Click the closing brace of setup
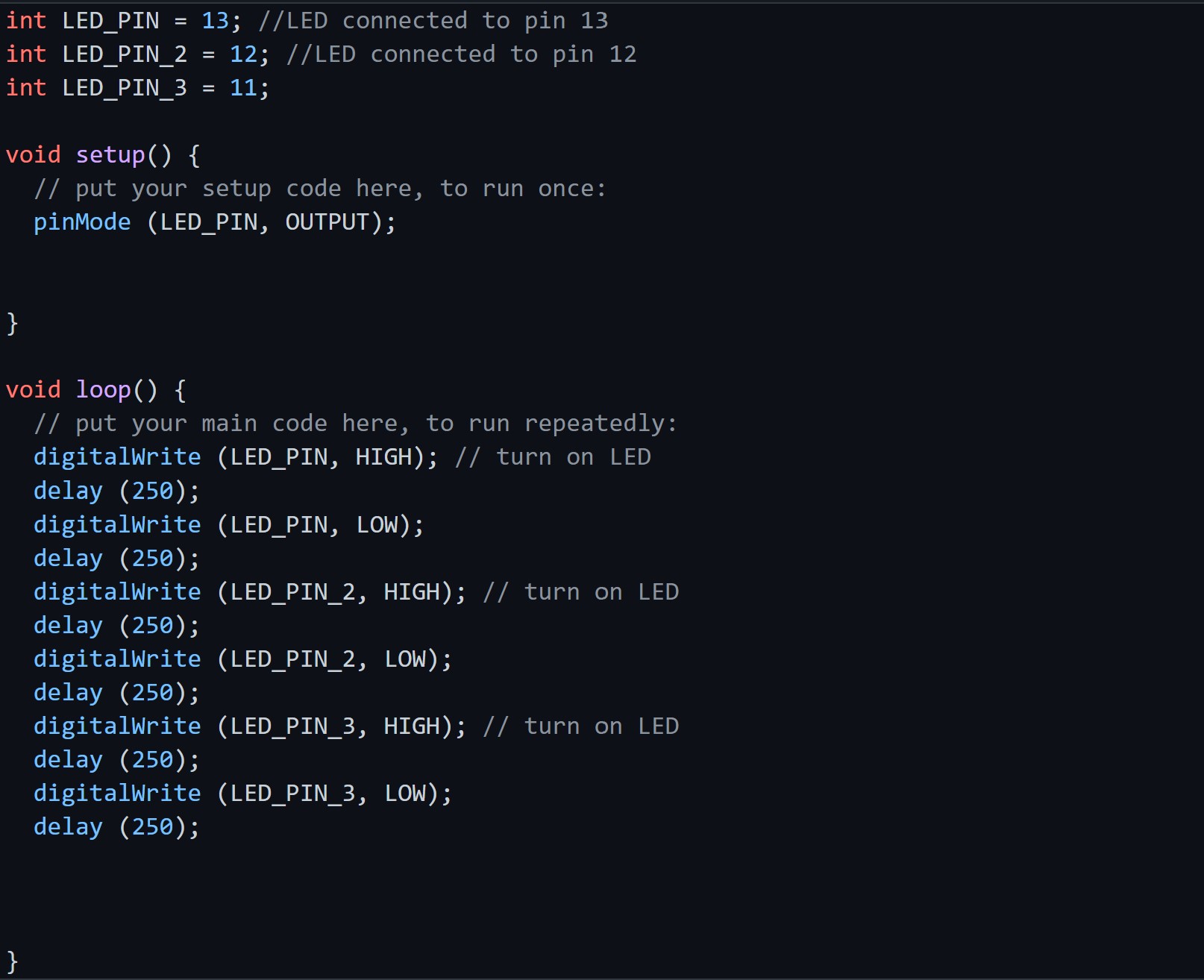The height and width of the screenshot is (980, 1204). tap(12, 324)
